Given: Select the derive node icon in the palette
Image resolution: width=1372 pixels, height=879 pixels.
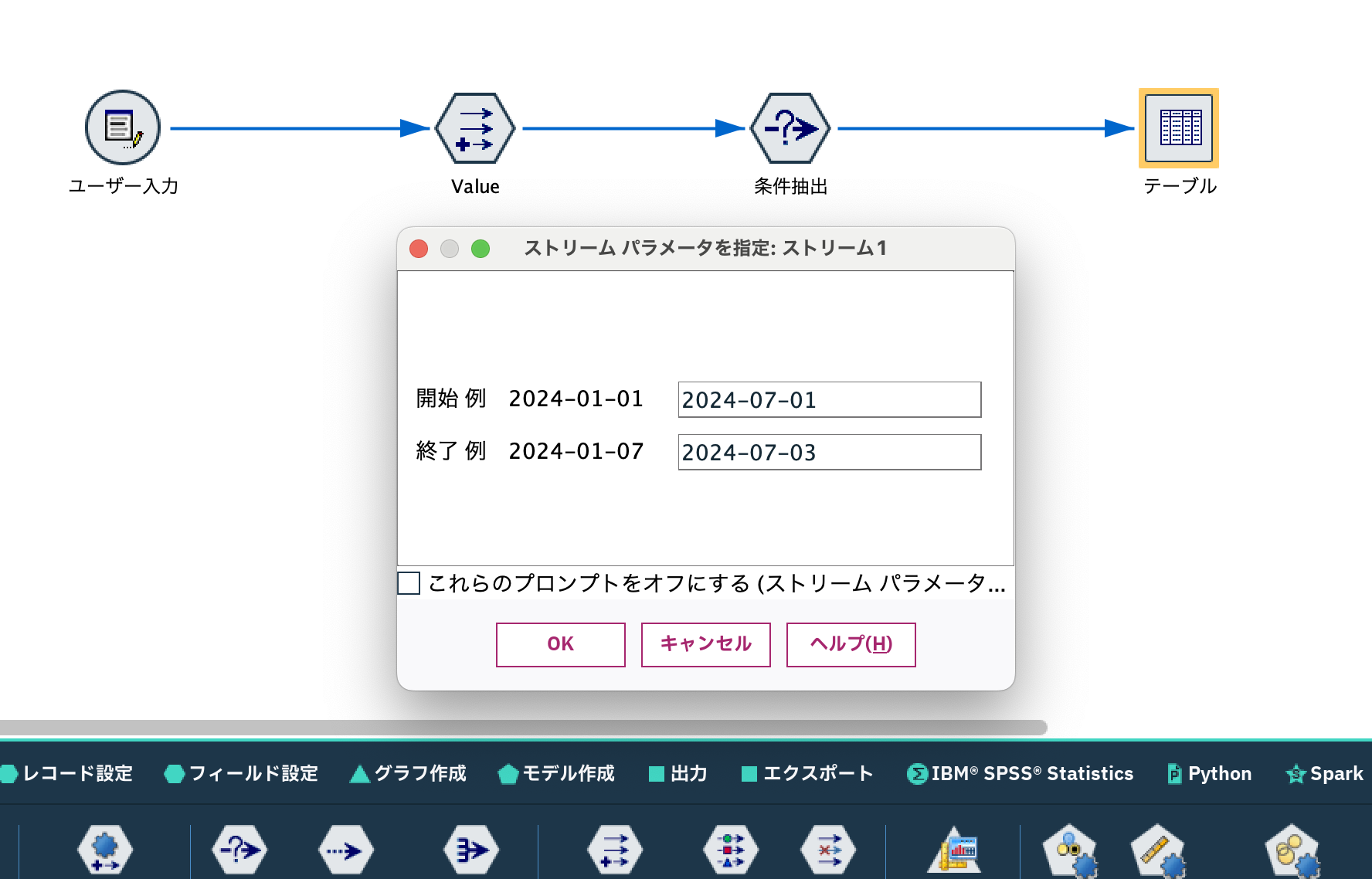Looking at the screenshot, I should 613,850.
